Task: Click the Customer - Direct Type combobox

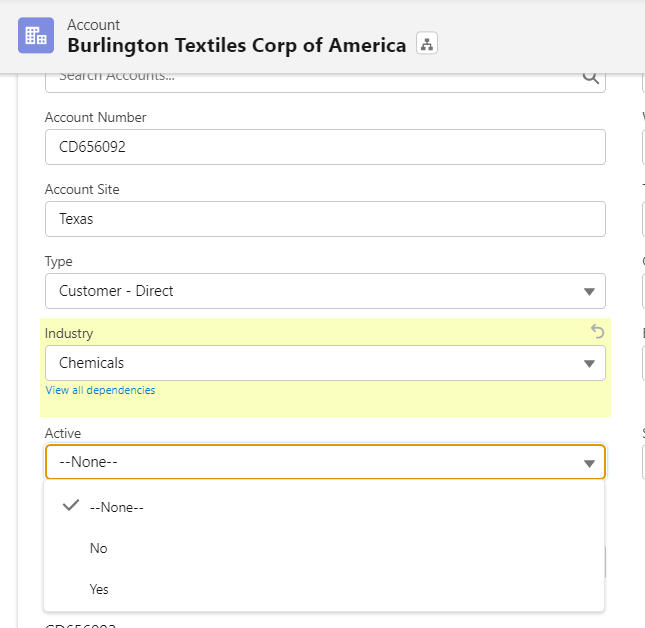Action: tap(310, 291)
